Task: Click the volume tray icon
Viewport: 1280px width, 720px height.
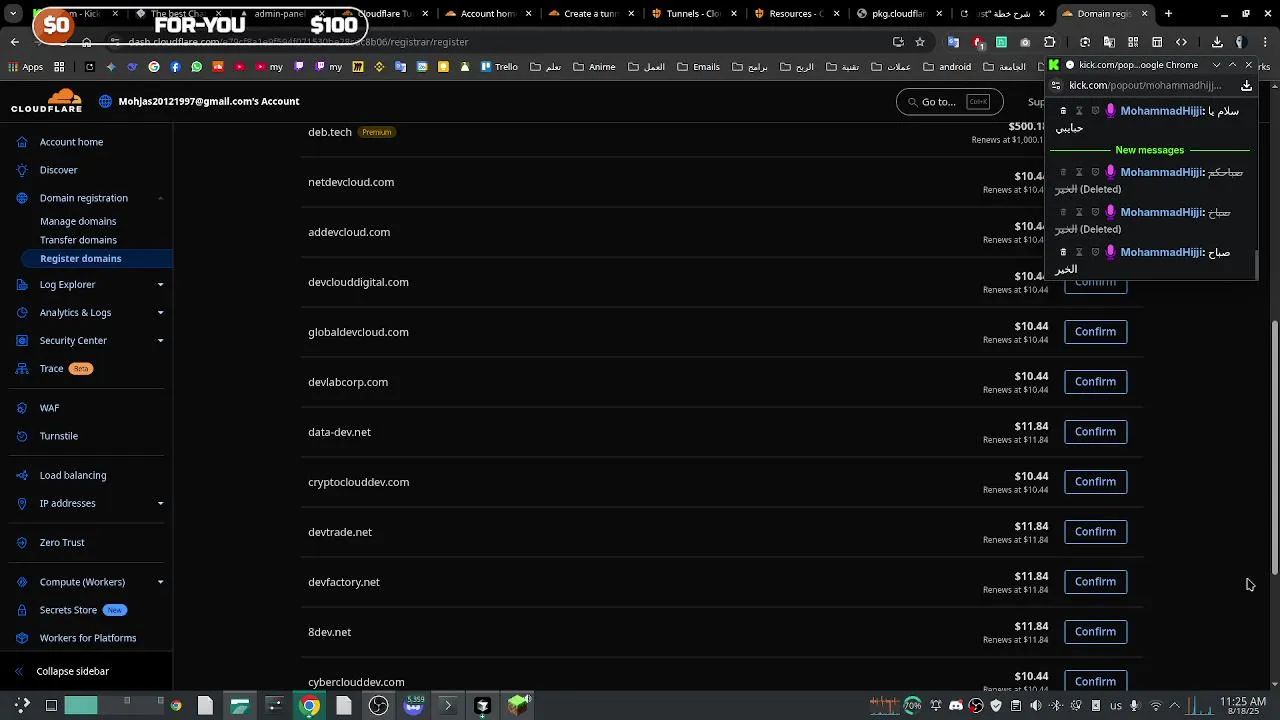Action: click(x=1035, y=706)
